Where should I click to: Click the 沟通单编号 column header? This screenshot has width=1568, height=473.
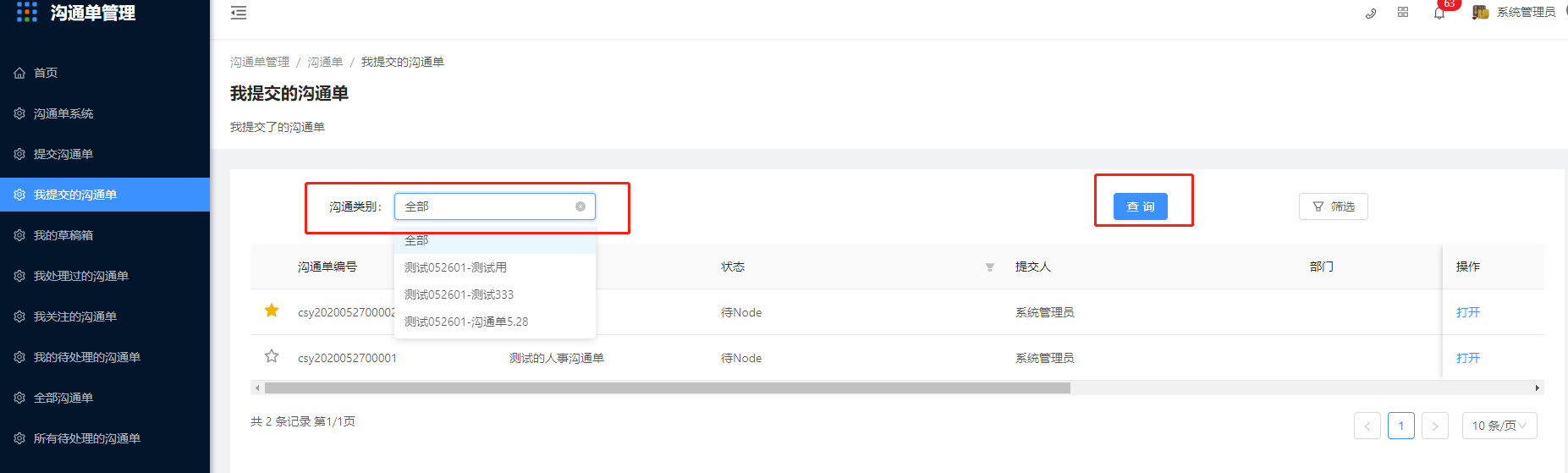tap(327, 267)
